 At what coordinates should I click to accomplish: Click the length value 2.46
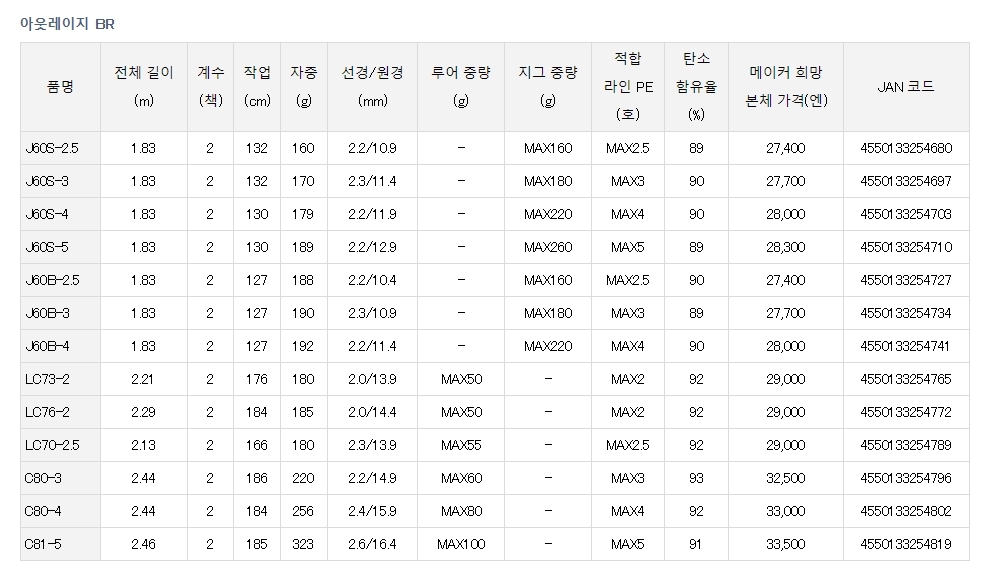143,544
